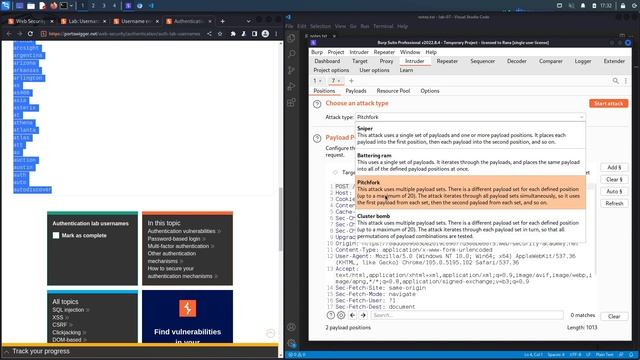640x360 pixels.
Task: Expand the browser tab search chevron
Action: [x=248, y=21]
